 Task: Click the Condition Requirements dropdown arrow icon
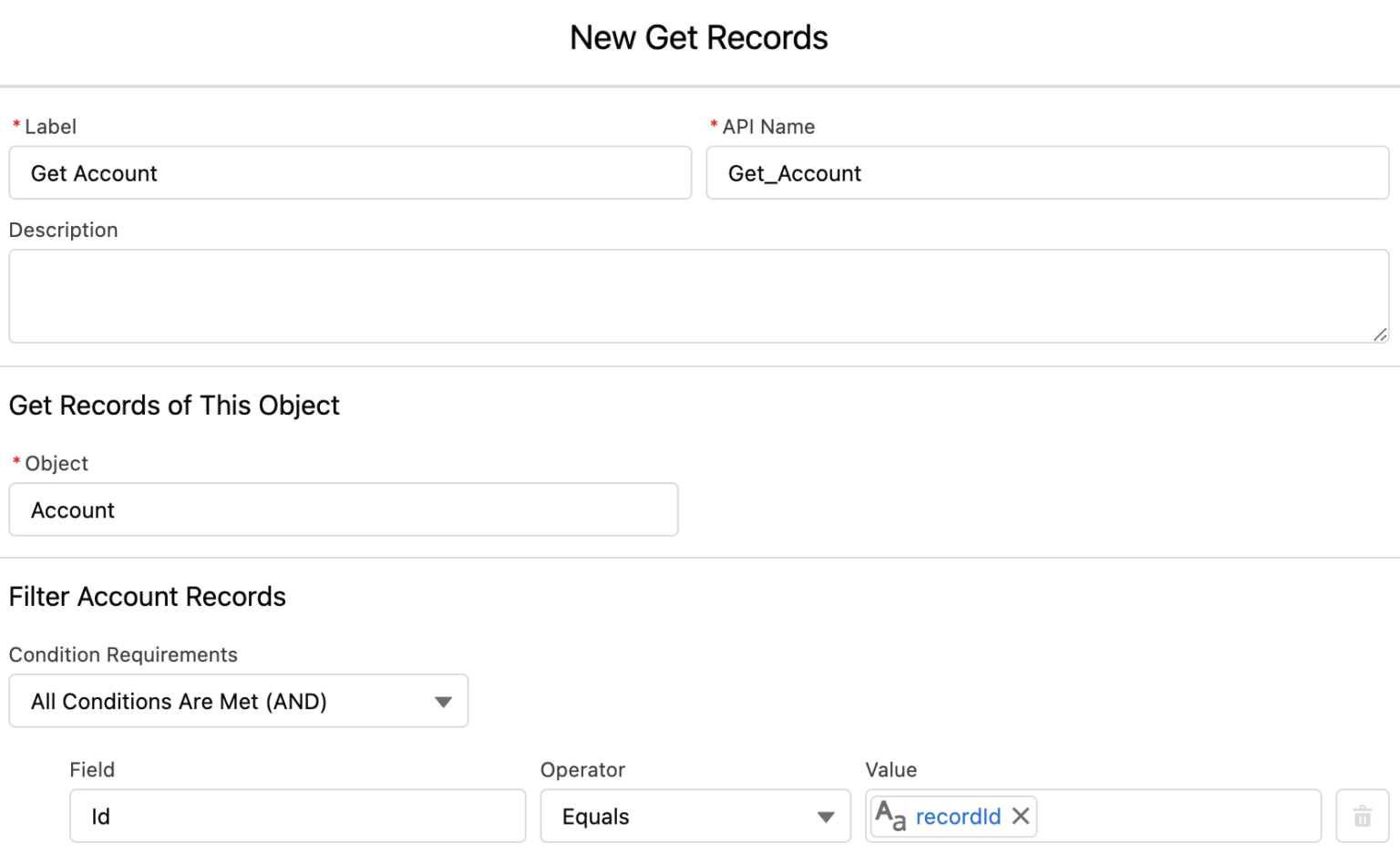444,701
